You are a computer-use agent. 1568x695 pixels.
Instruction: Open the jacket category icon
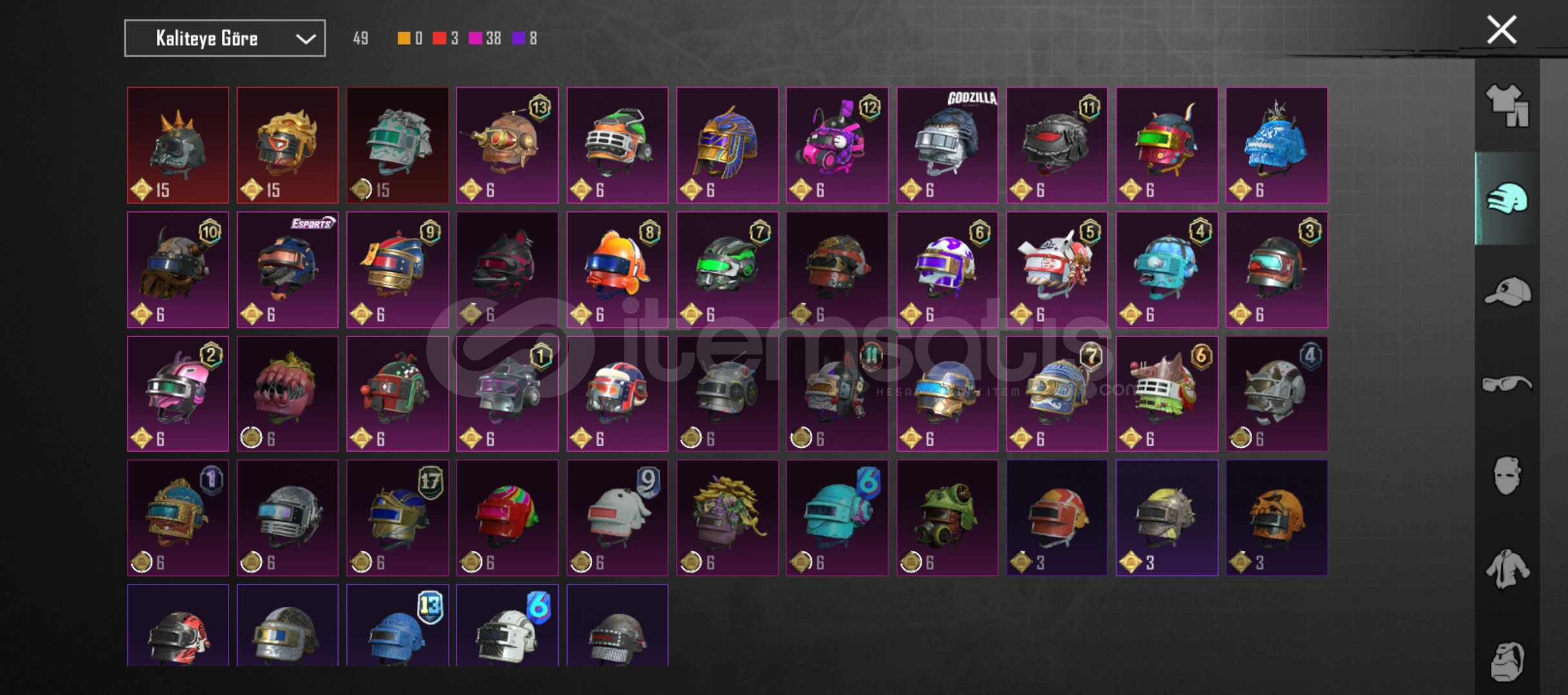[1507, 569]
